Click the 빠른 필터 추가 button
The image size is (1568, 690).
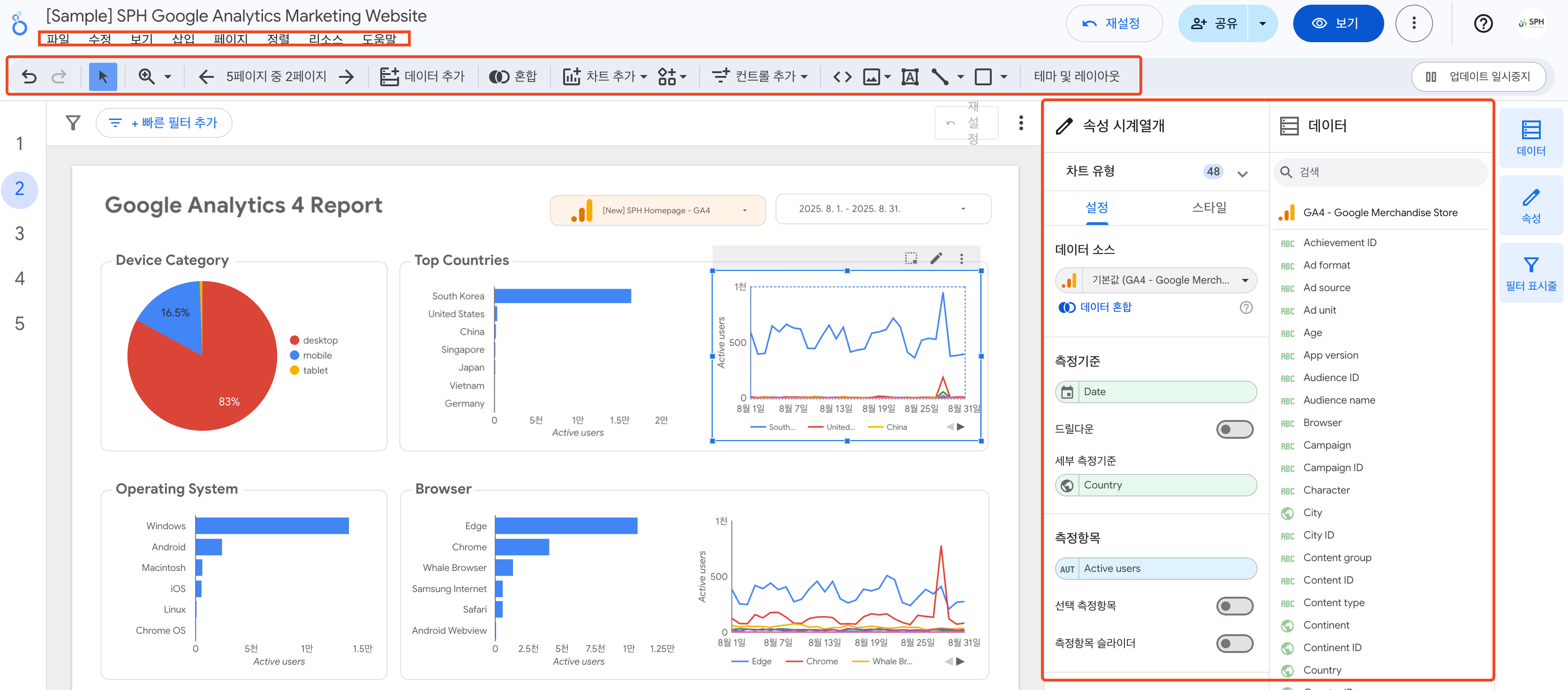pyautogui.click(x=163, y=122)
